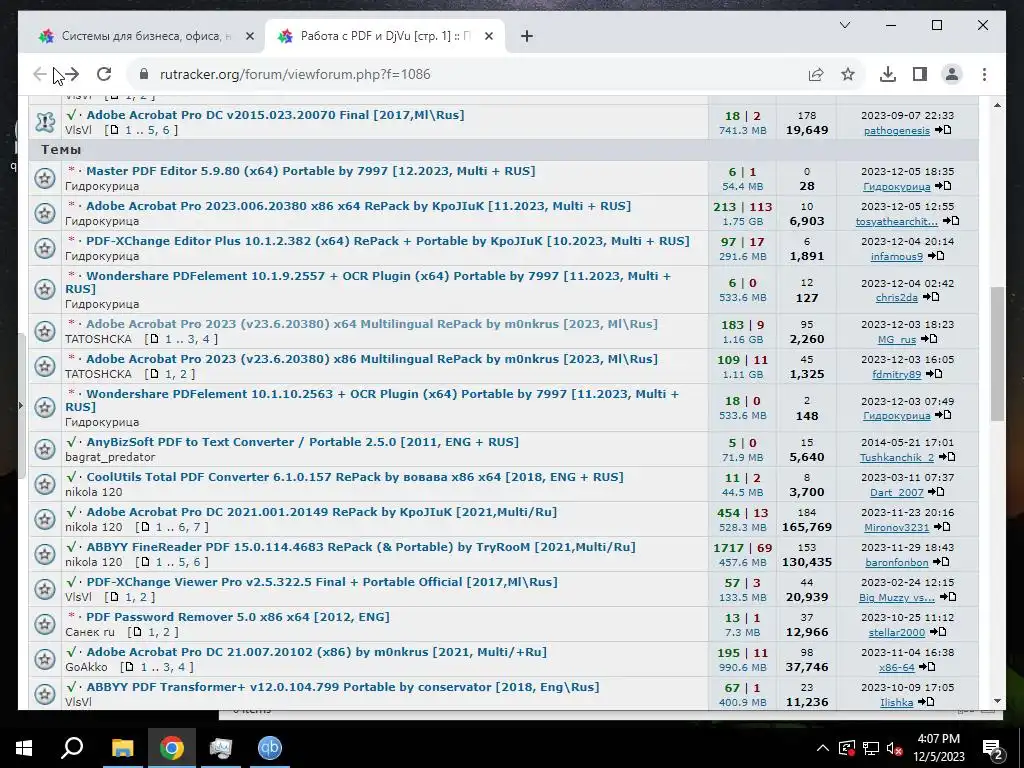This screenshot has height=768, width=1024.
Task: Share this page using the share icon
Action: tap(816, 74)
